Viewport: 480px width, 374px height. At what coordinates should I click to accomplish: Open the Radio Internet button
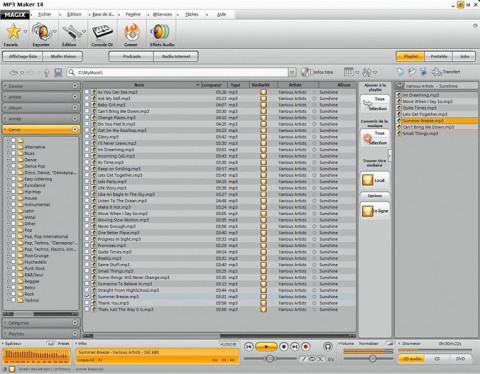(x=176, y=56)
